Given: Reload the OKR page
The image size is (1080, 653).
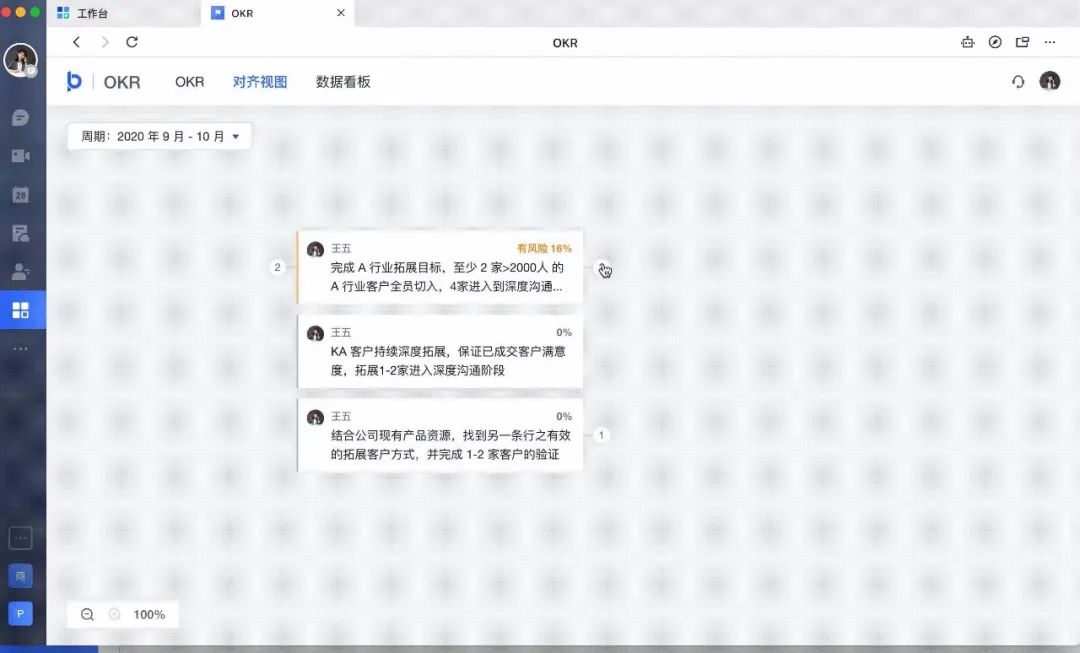Looking at the screenshot, I should pyautogui.click(x=132, y=42).
